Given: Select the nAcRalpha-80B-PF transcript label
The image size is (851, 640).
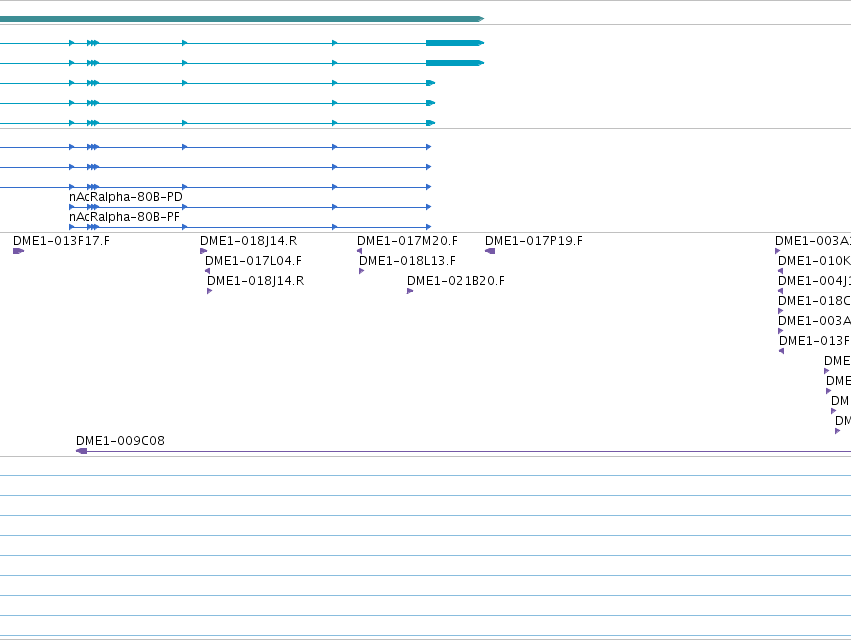Looking at the screenshot, I should 124,217.
